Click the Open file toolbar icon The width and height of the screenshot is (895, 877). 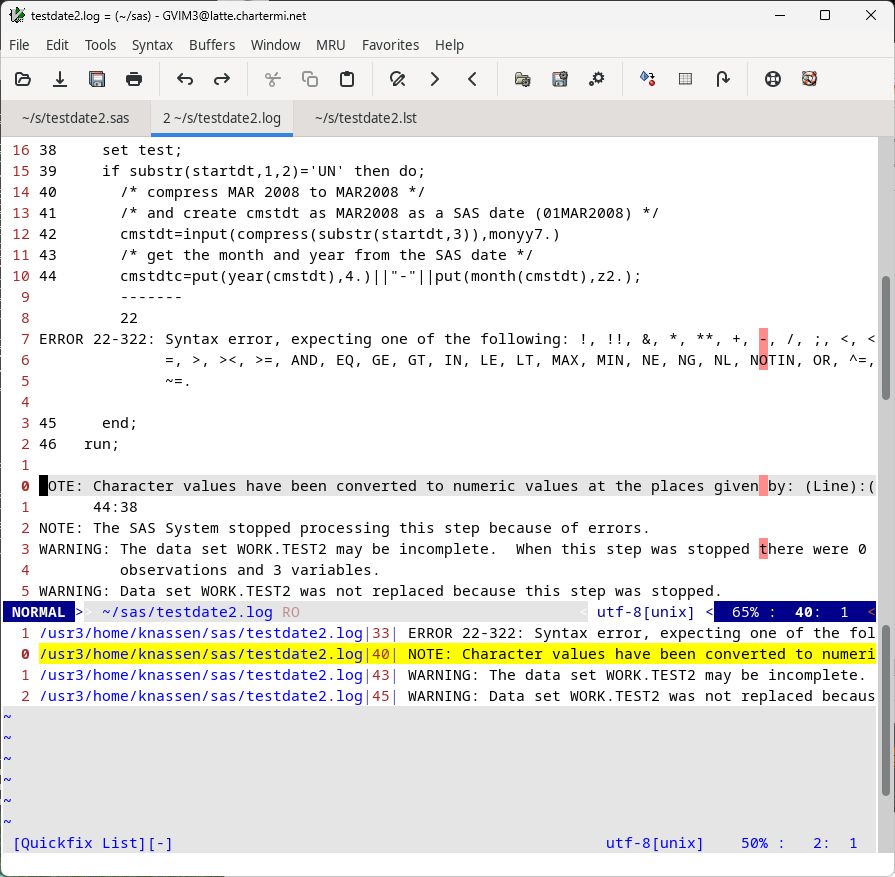23,79
